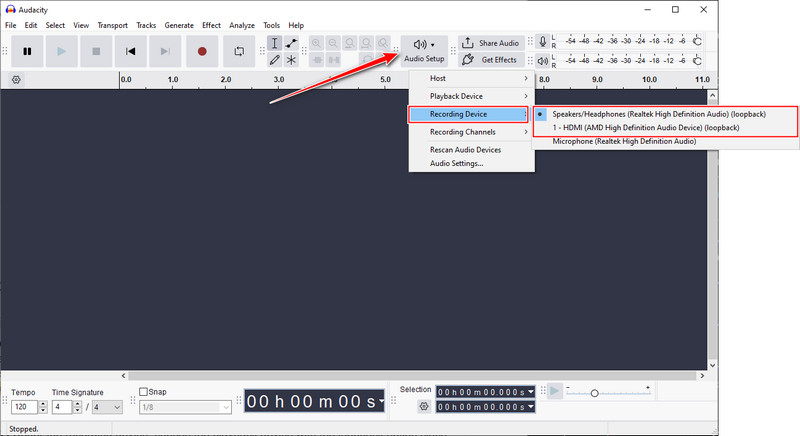The height and width of the screenshot is (436, 800).
Task: Open the Edit menu
Action: point(31,25)
